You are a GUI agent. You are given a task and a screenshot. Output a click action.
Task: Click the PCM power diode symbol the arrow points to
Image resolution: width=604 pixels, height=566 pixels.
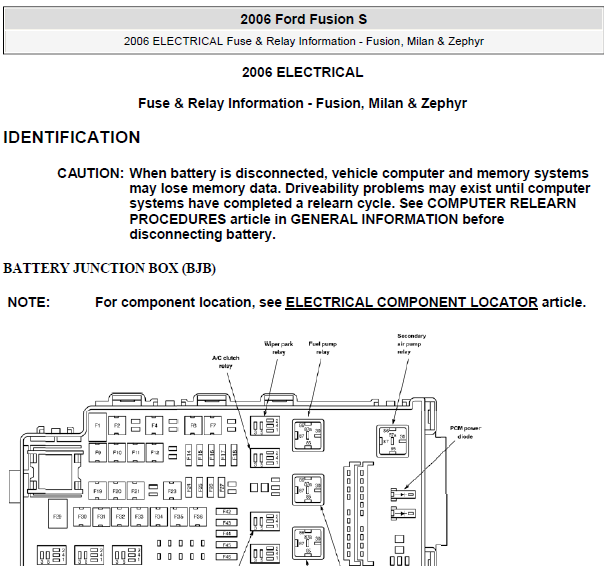point(403,494)
